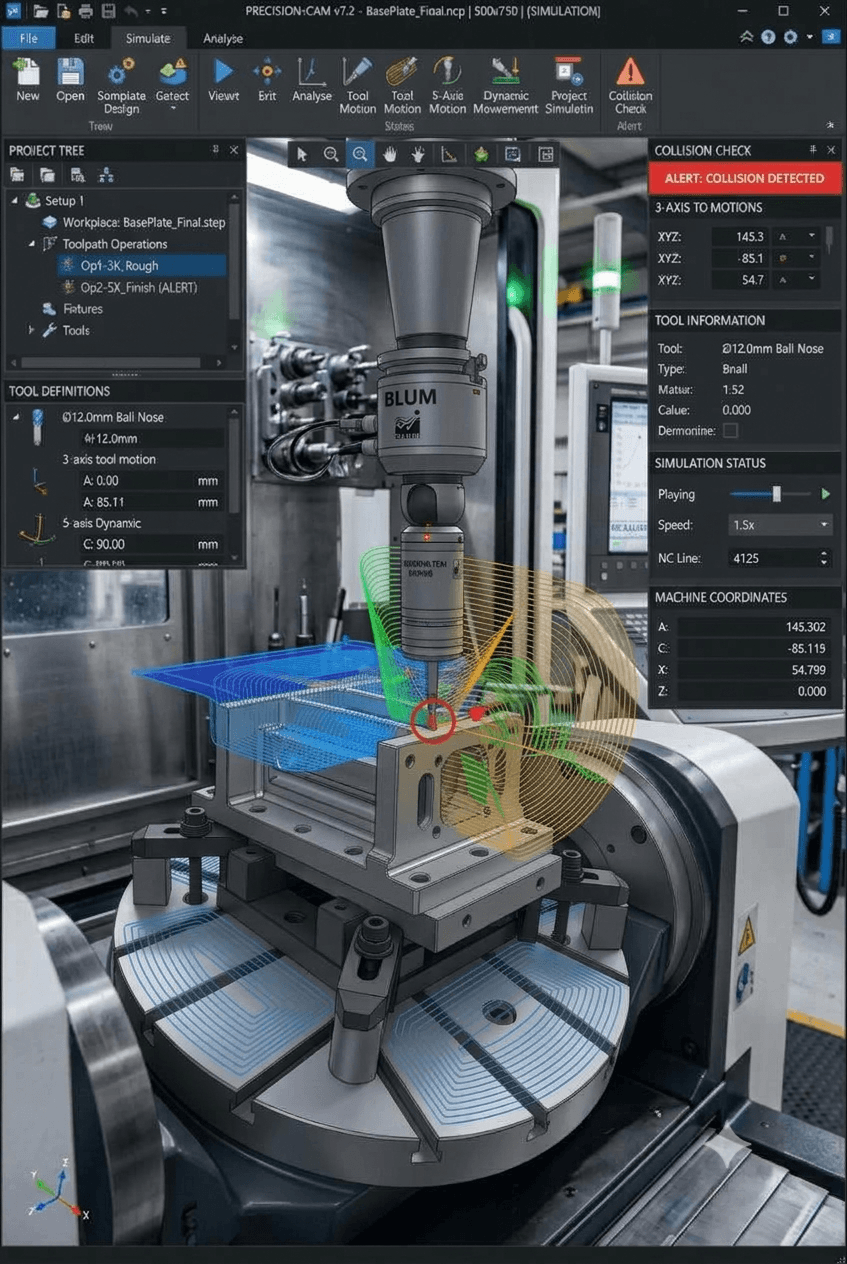Switch to the Simulate tab
This screenshot has width=847, height=1264.
[147, 38]
